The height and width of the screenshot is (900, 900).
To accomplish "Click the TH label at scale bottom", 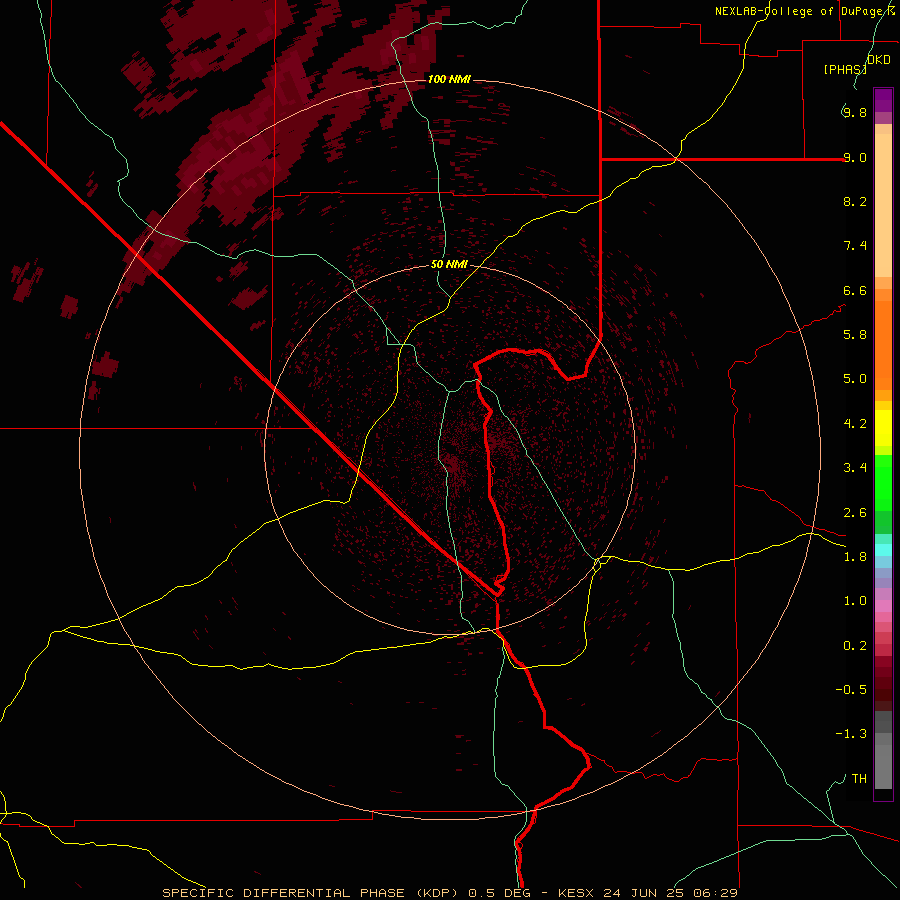I will point(859,779).
